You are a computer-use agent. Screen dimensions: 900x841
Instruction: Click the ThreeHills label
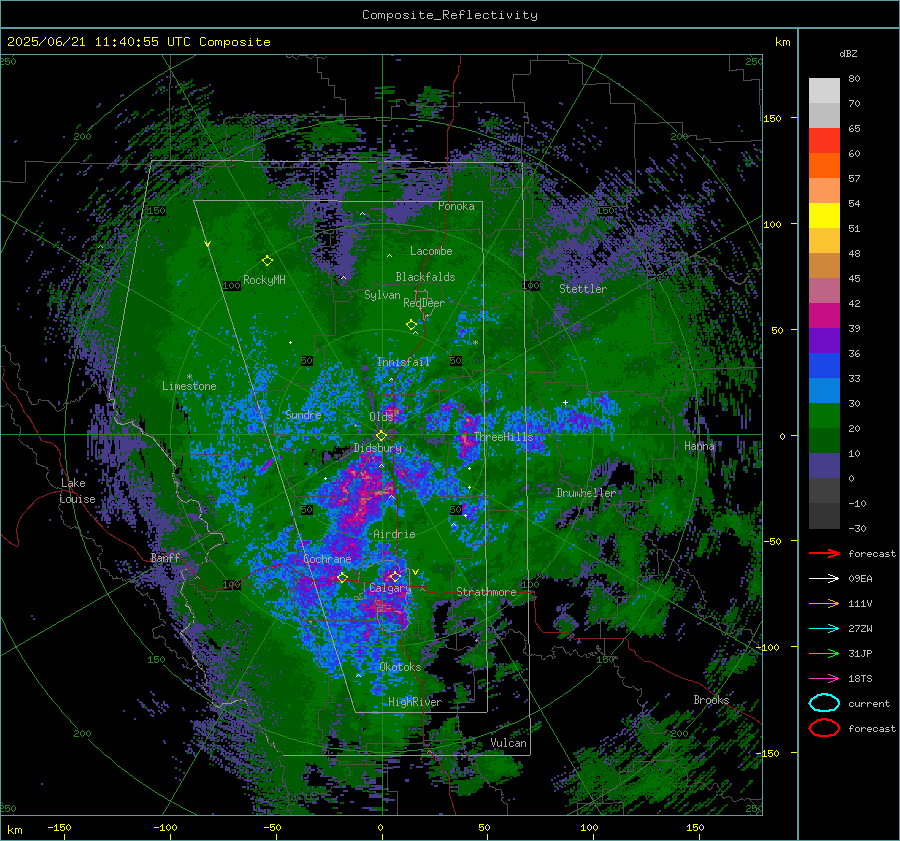503,437
